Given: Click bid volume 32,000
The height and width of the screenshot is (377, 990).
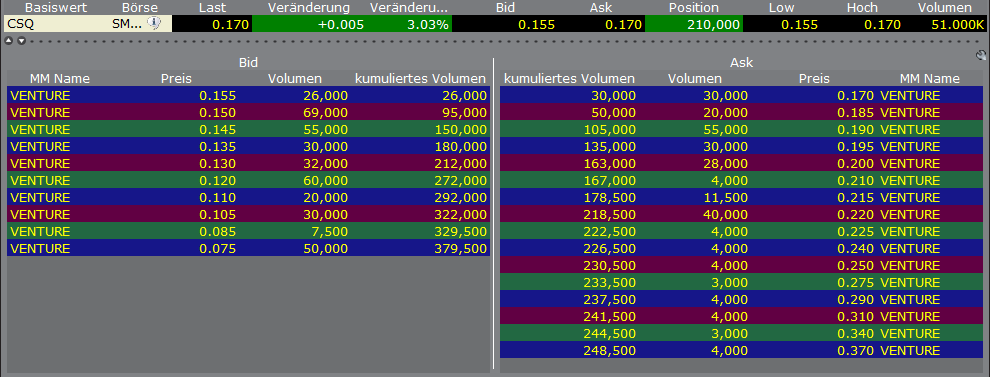Looking at the screenshot, I should point(326,164).
